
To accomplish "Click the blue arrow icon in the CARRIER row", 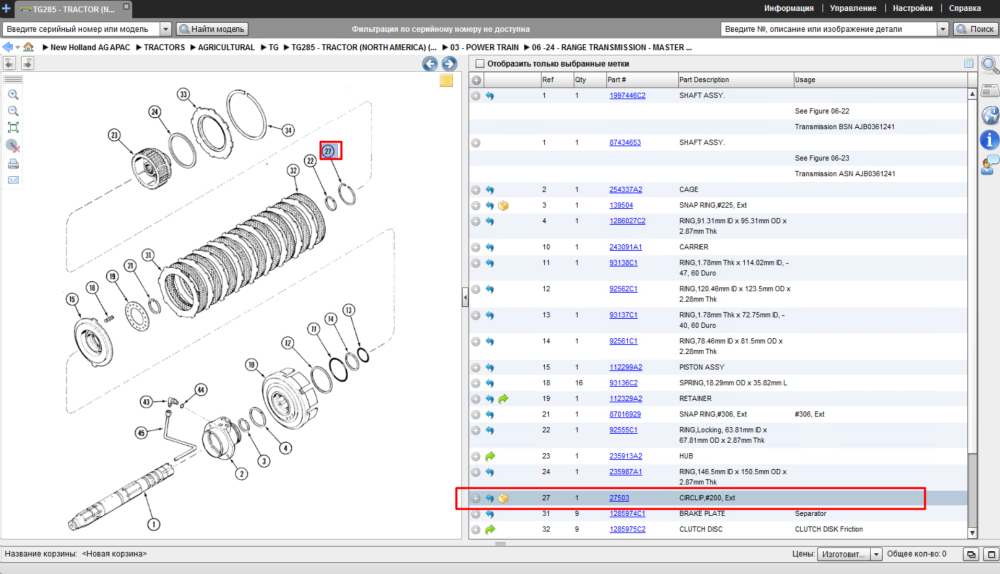I will coord(490,247).
